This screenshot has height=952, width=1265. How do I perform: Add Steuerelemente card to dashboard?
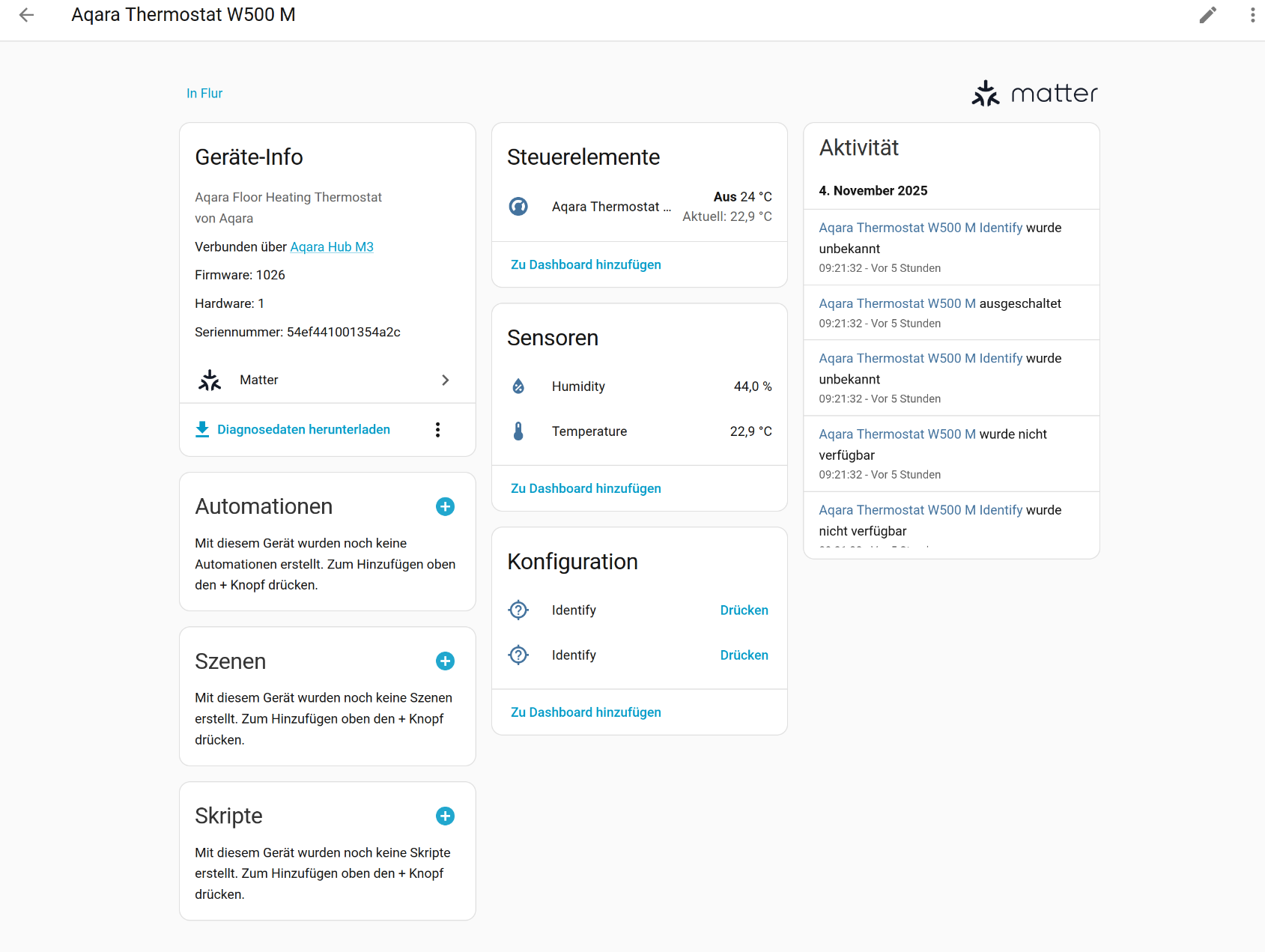click(x=586, y=265)
